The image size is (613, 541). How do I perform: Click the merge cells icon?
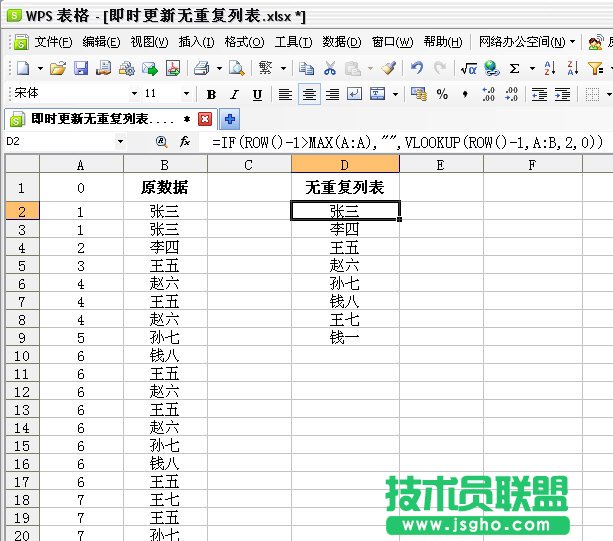coord(378,94)
